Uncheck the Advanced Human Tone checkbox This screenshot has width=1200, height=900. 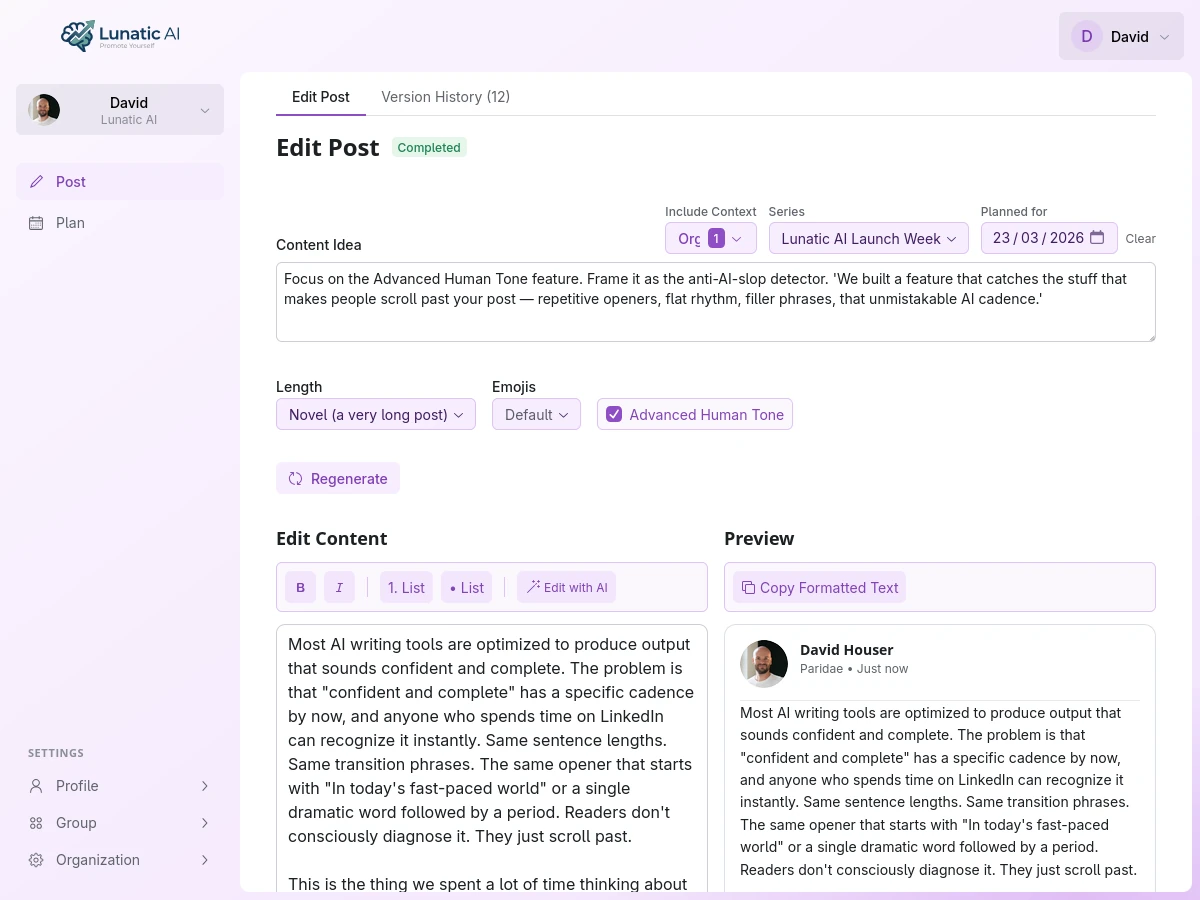[x=614, y=414]
